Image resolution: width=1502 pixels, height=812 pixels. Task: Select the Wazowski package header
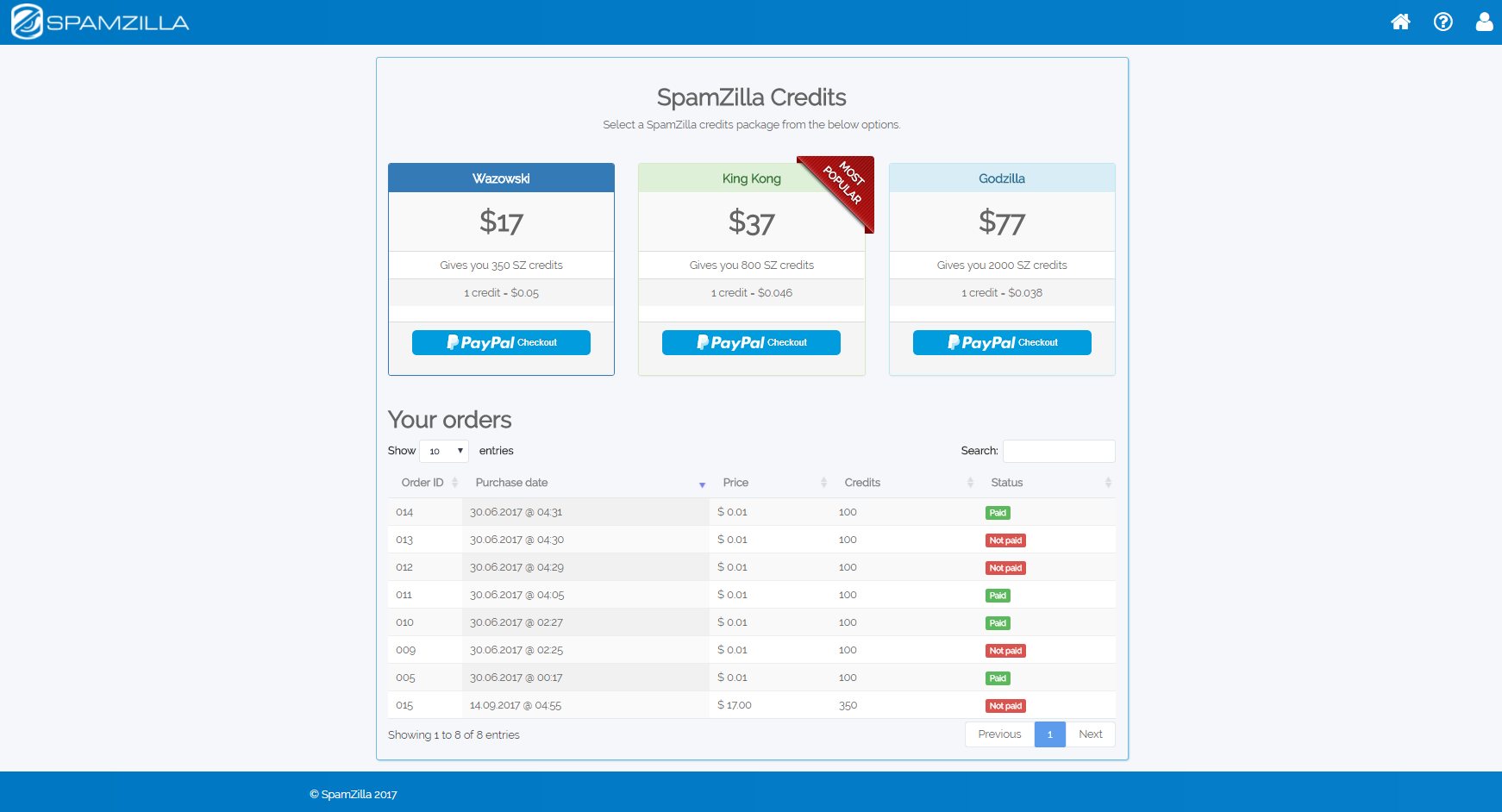pyautogui.click(x=501, y=178)
